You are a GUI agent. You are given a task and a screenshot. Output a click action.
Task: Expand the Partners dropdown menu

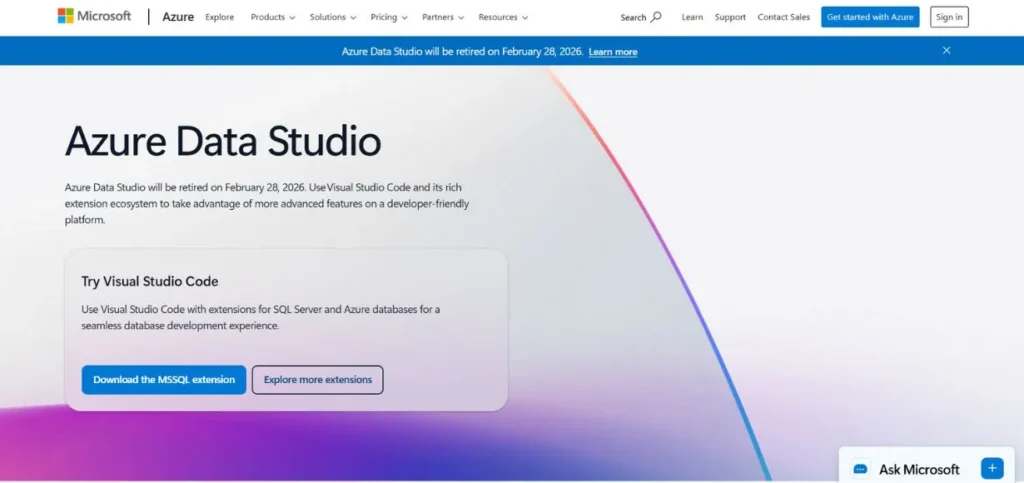(443, 17)
